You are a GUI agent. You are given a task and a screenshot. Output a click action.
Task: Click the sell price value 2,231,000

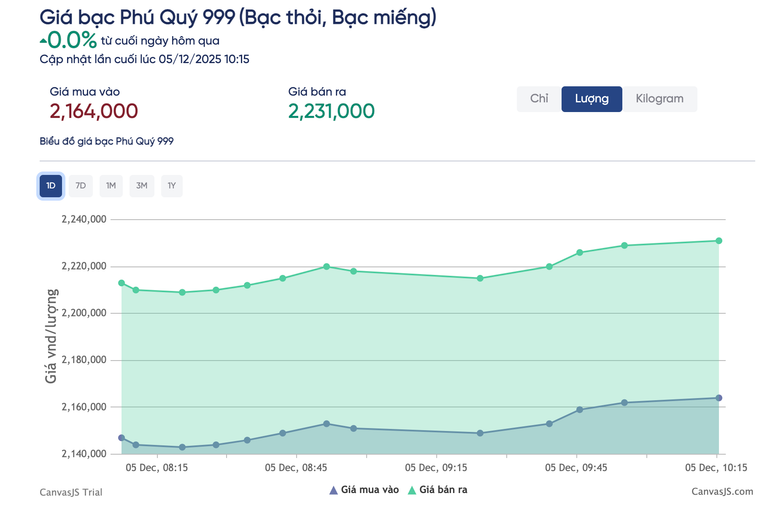[x=331, y=111]
